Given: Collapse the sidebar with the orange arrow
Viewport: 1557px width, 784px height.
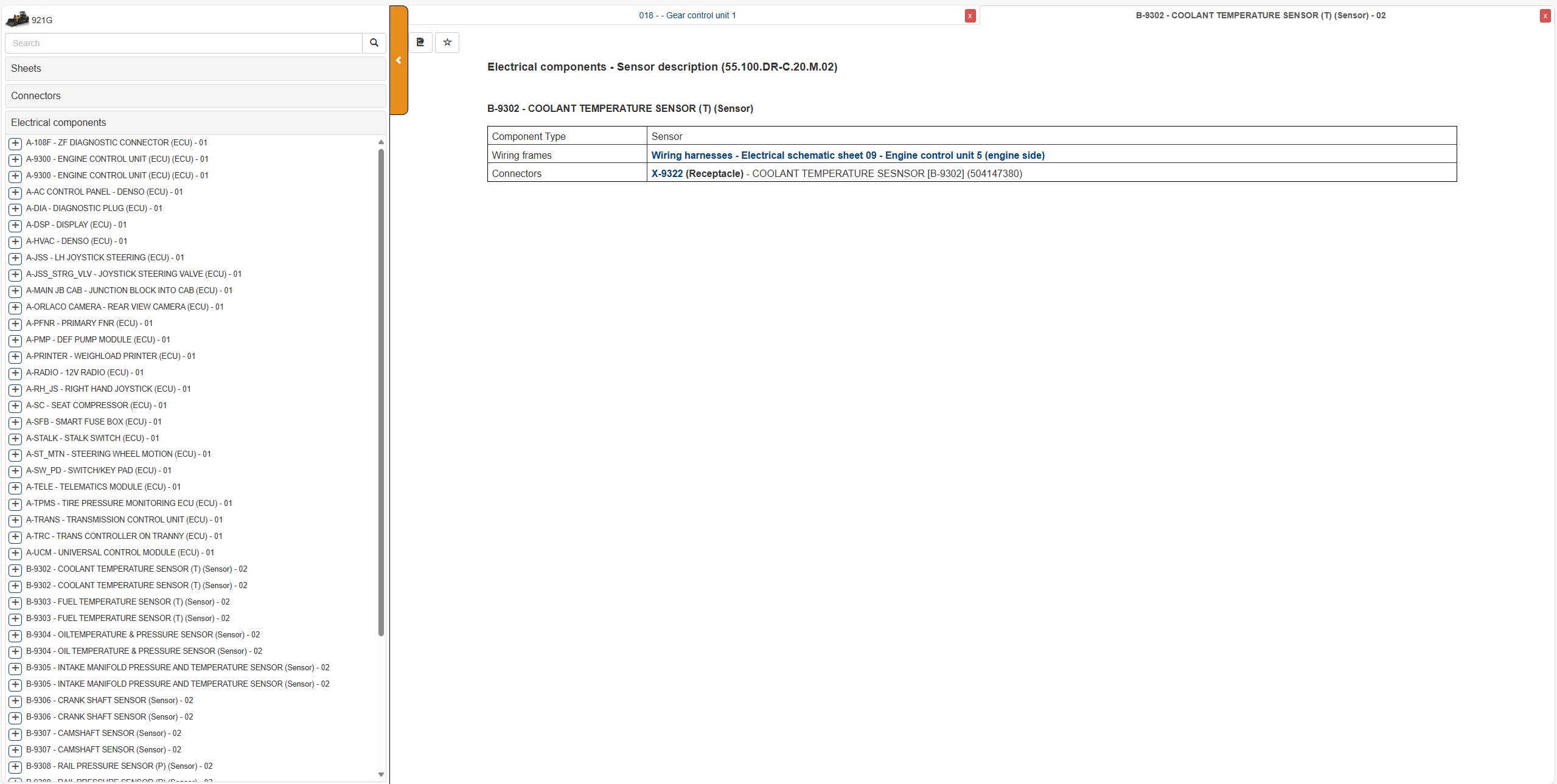Looking at the screenshot, I should coord(399,60).
